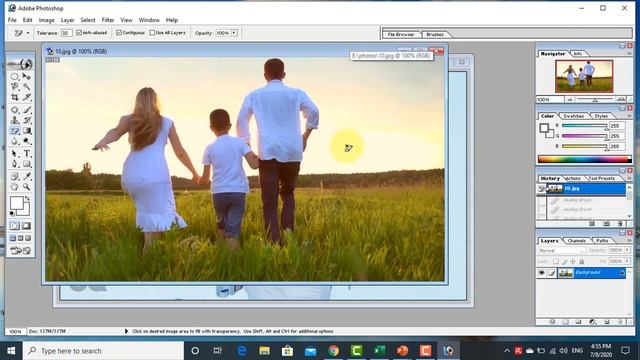Select the Path Selection tool
Viewport: 640px width, 360px height.
tap(15, 154)
